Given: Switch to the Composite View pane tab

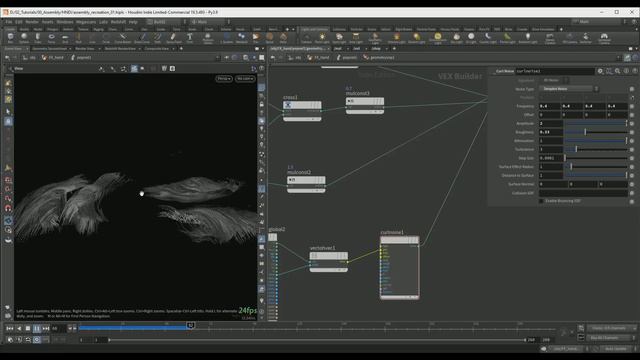Looking at the screenshot, I should (157, 49).
